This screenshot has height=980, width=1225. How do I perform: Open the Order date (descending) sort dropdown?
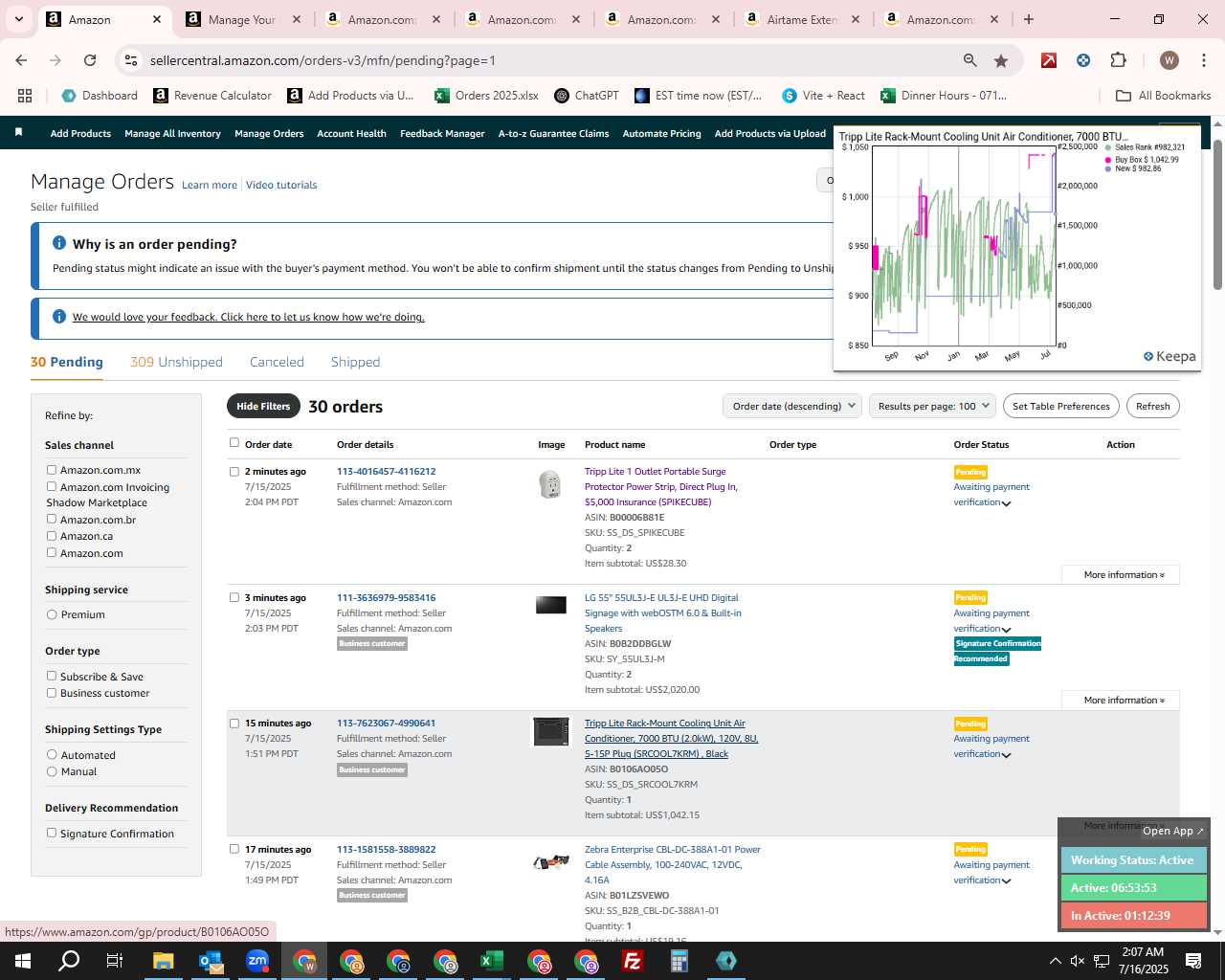[x=792, y=406]
